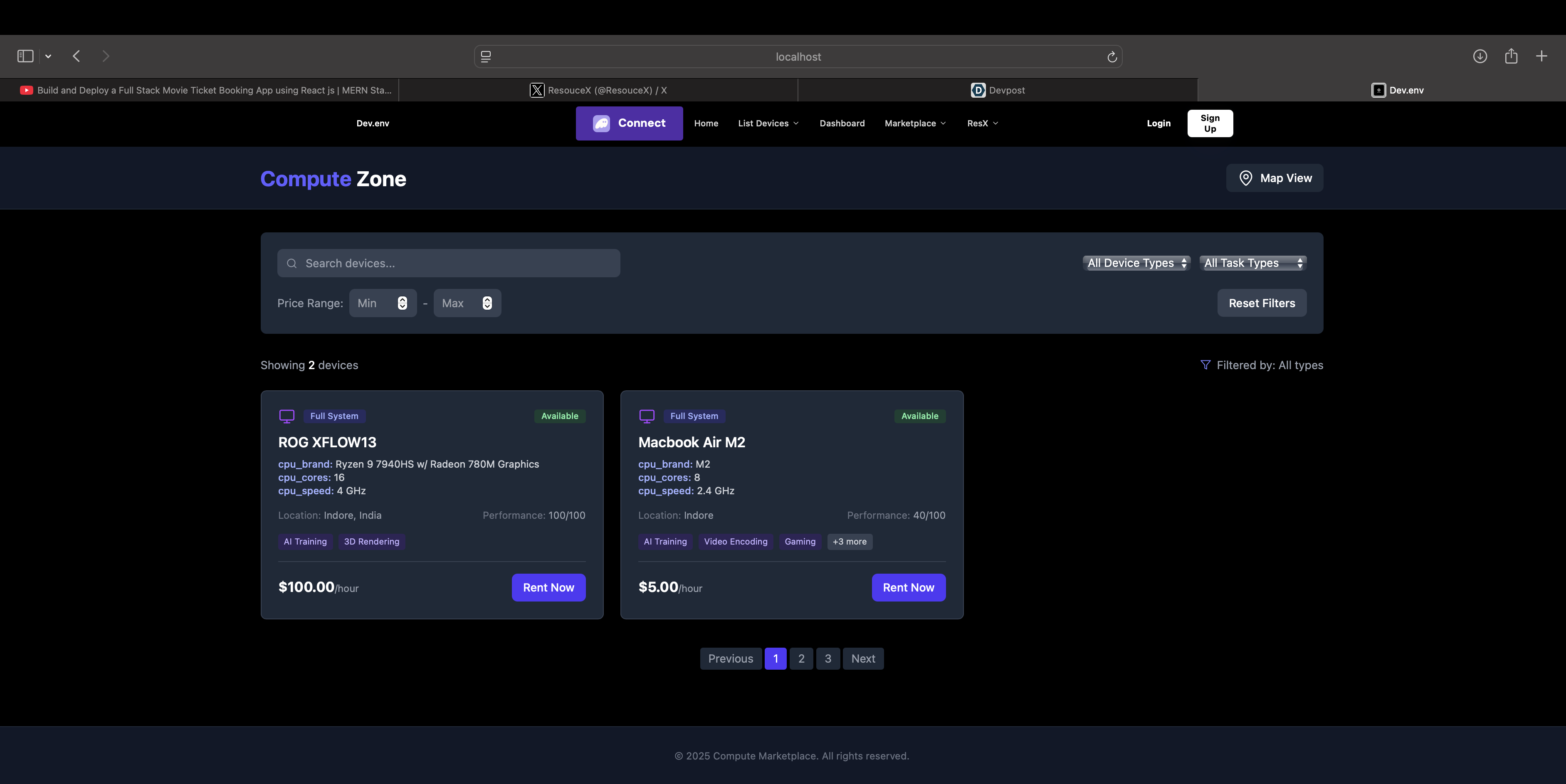Open Safari downloads icon

point(1480,57)
